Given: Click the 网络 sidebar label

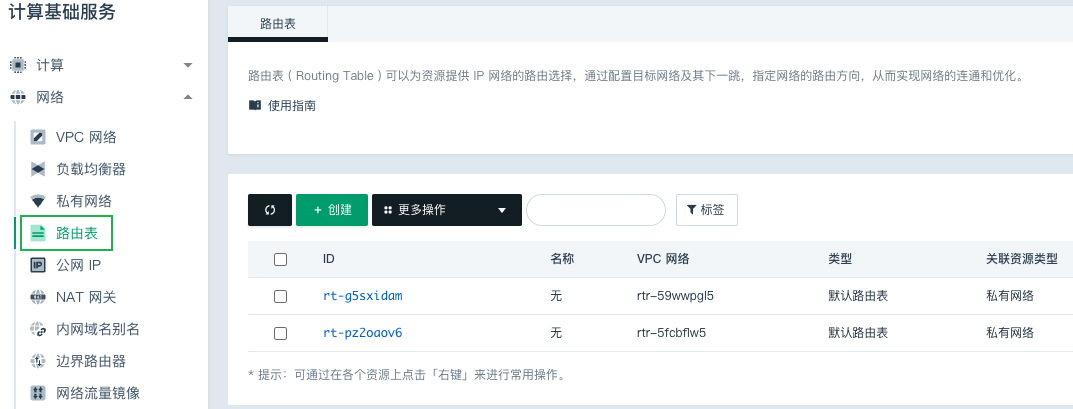Looking at the screenshot, I should (x=50, y=97).
